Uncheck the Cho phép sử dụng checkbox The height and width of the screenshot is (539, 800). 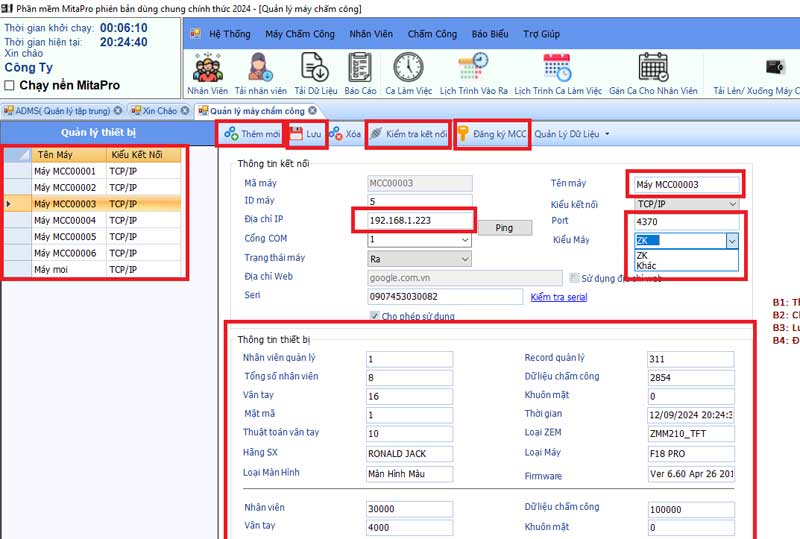pyautogui.click(x=375, y=316)
